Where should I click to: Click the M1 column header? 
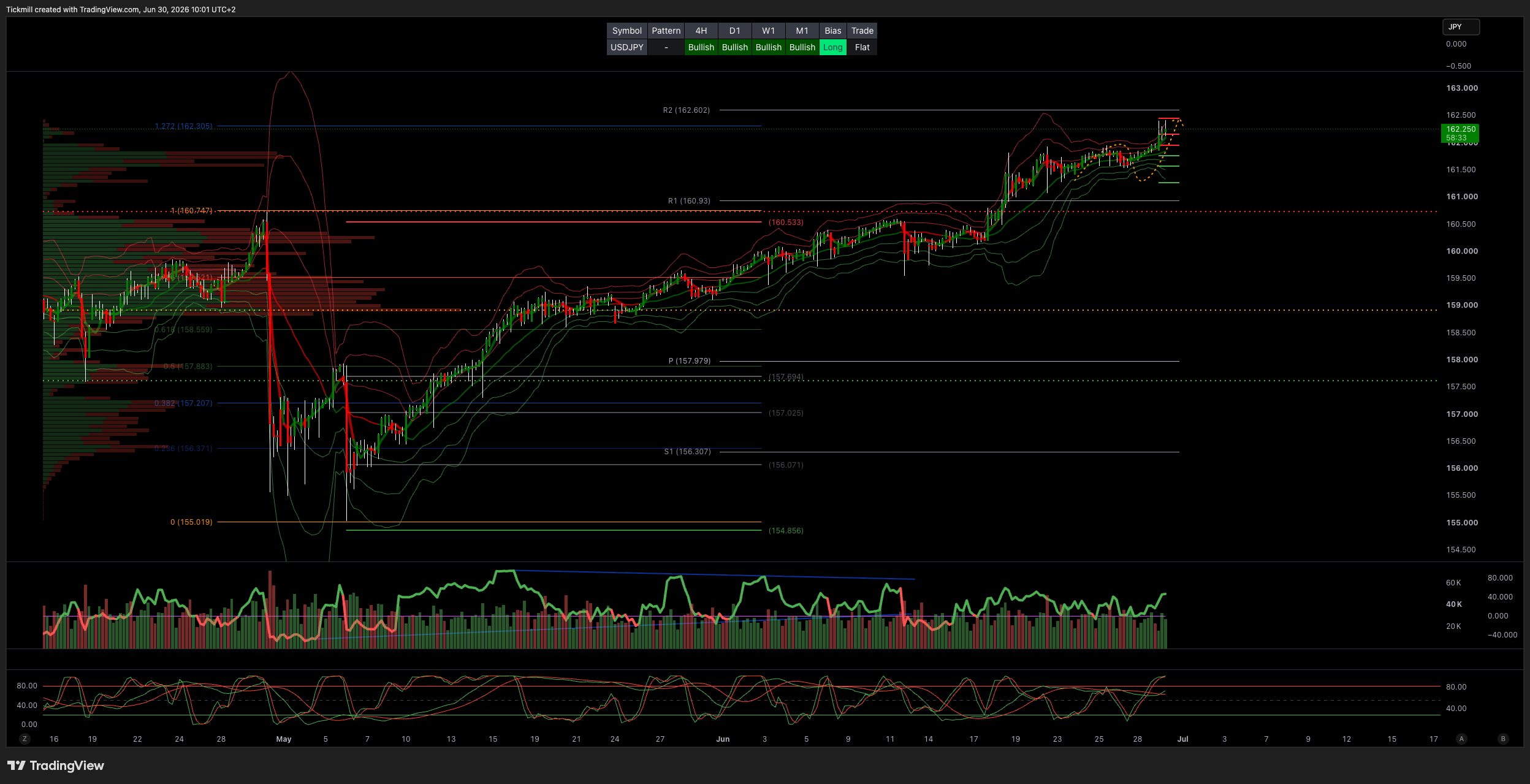(802, 31)
